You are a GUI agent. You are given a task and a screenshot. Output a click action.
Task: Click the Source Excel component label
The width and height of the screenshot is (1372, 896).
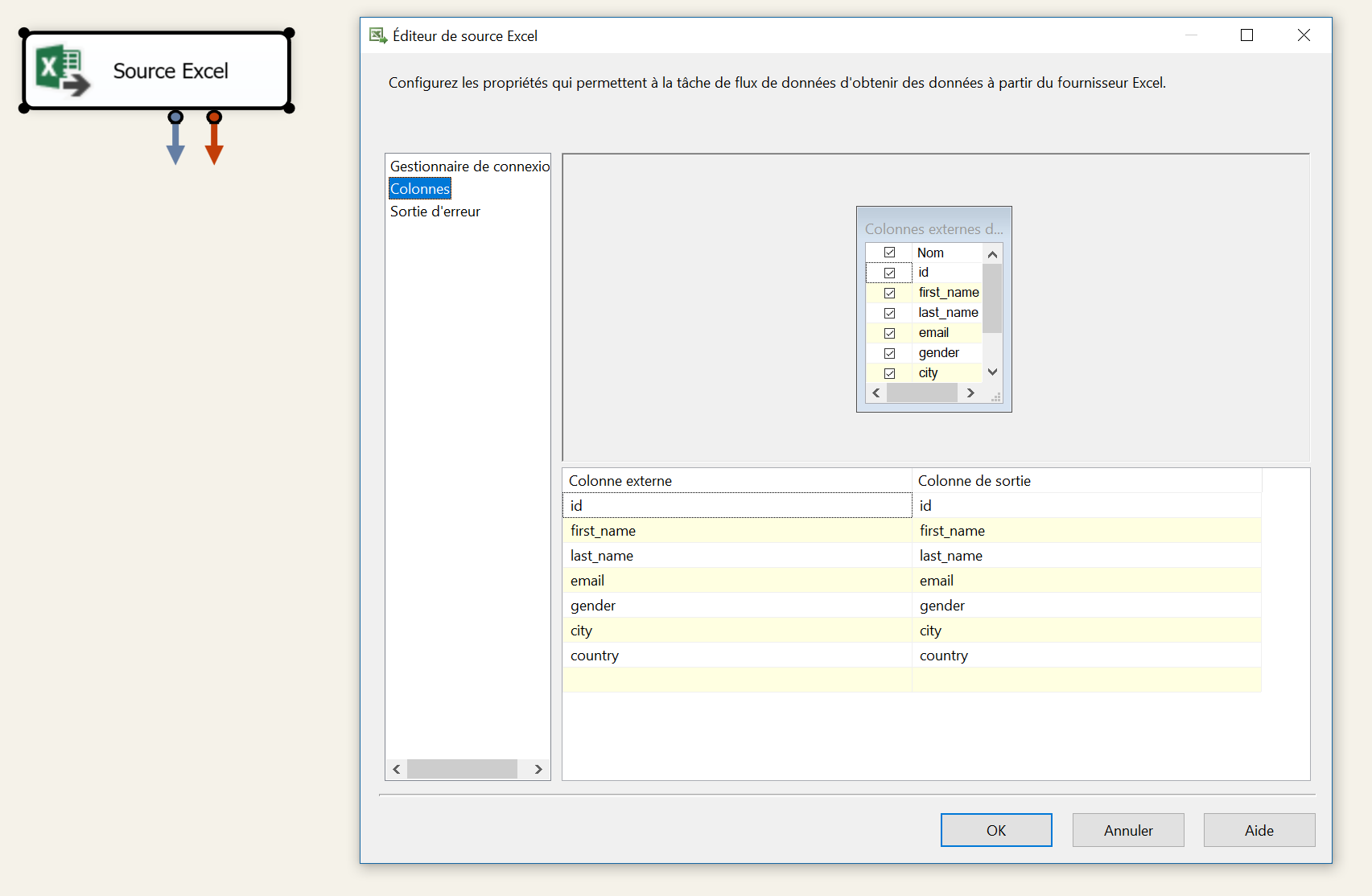pos(171,71)
